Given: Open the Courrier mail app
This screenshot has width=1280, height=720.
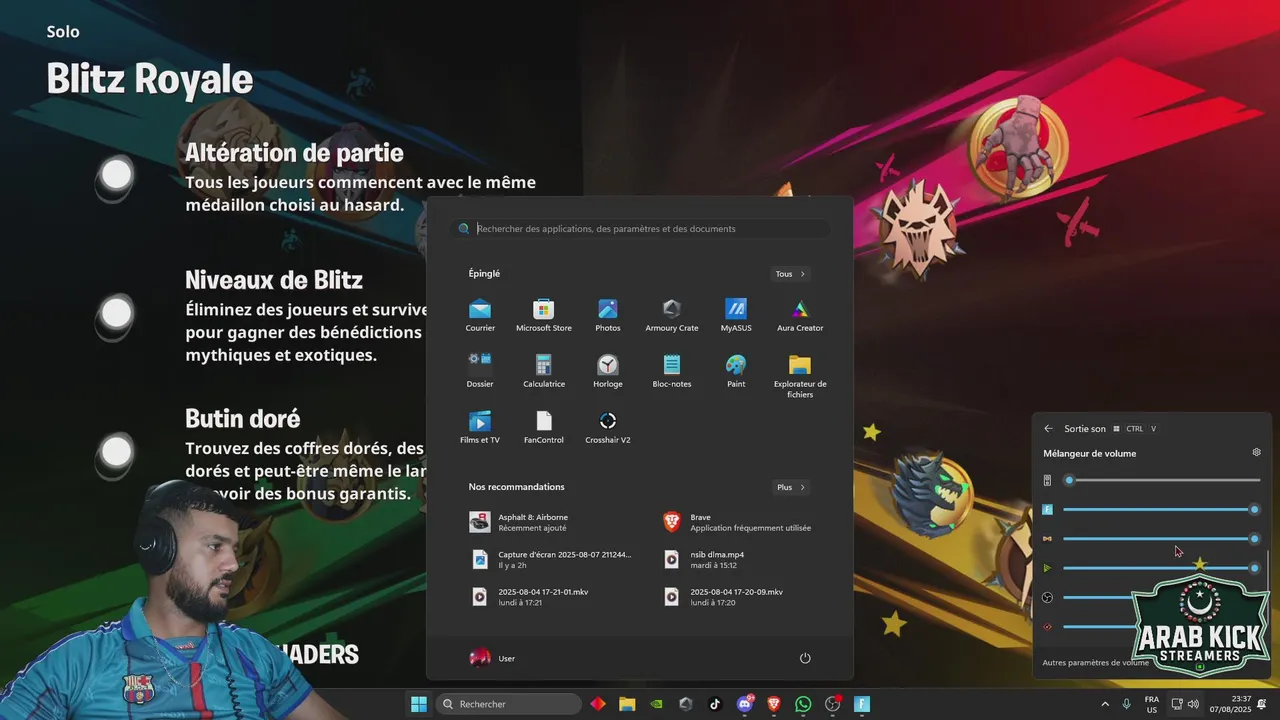Looking at the screenshot, I should click(480, 316).
